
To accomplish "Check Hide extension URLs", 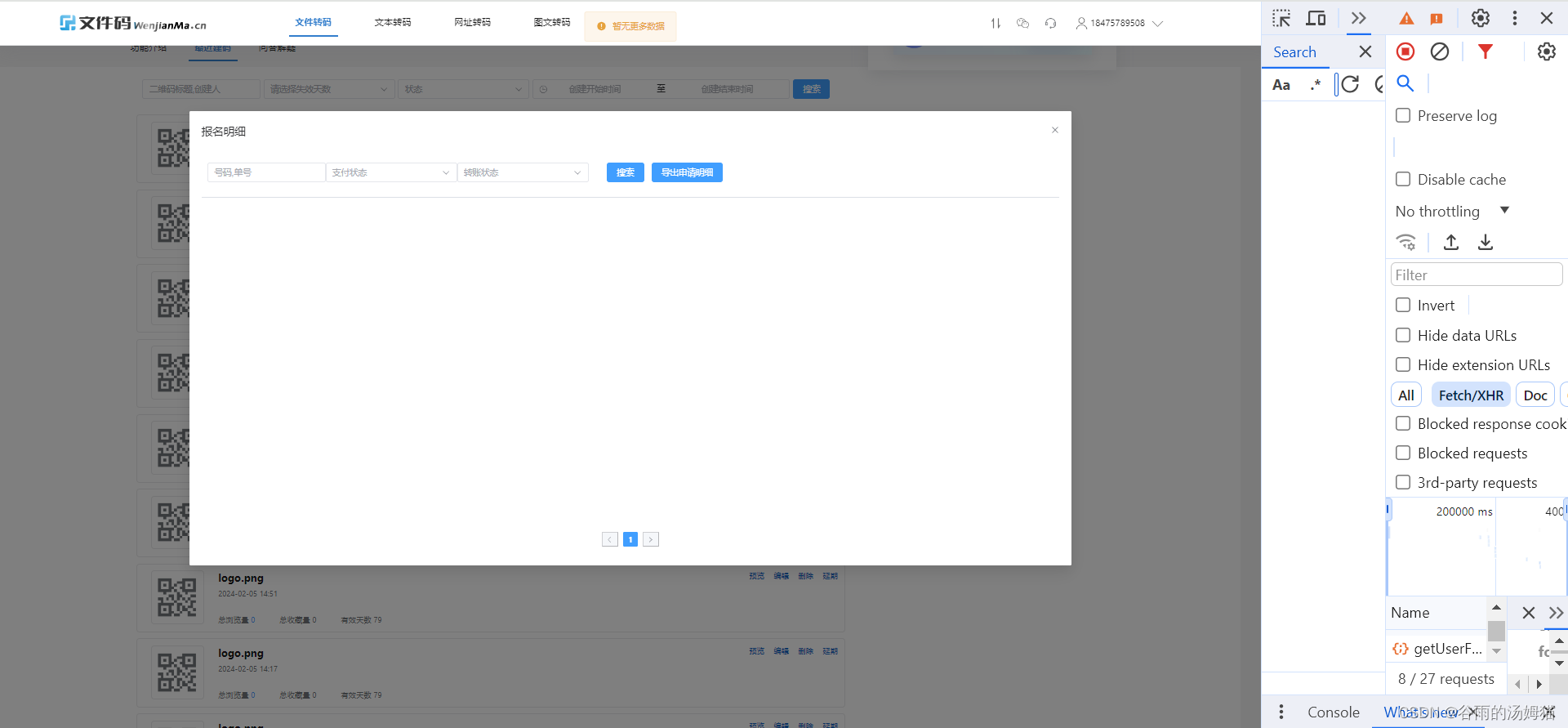I will click(1403, 364).
